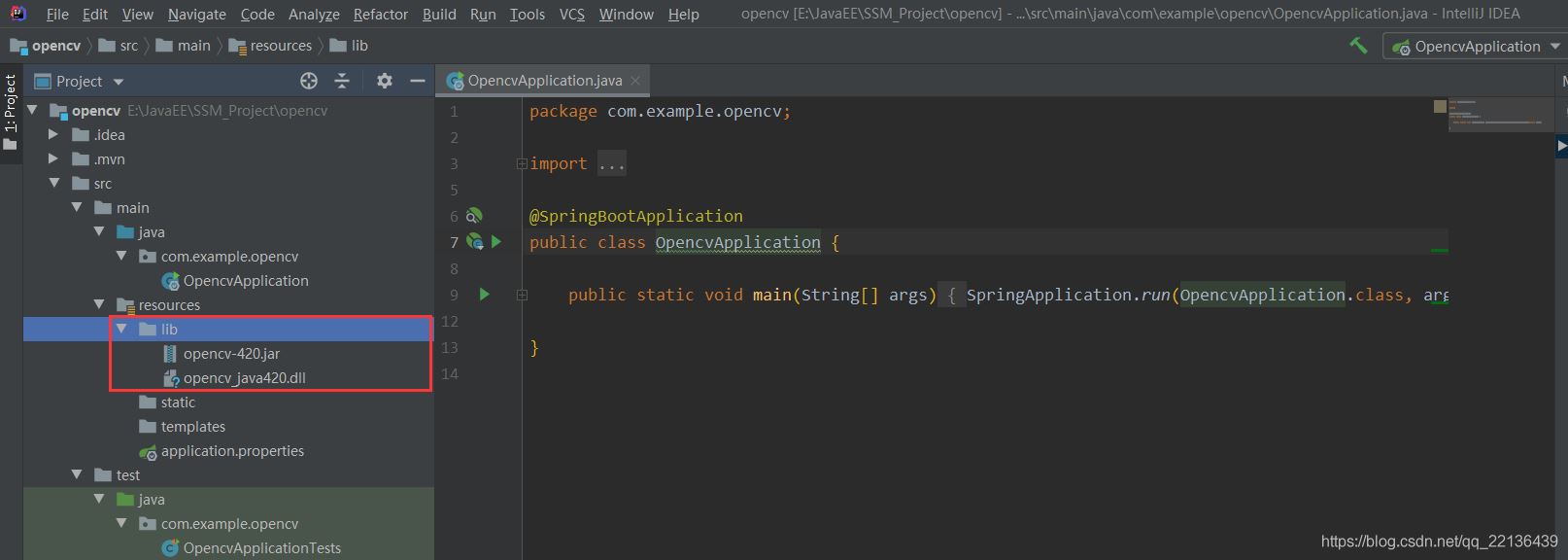
Task: Collapse the src folder arrow
Action: (x=54, y=183)
